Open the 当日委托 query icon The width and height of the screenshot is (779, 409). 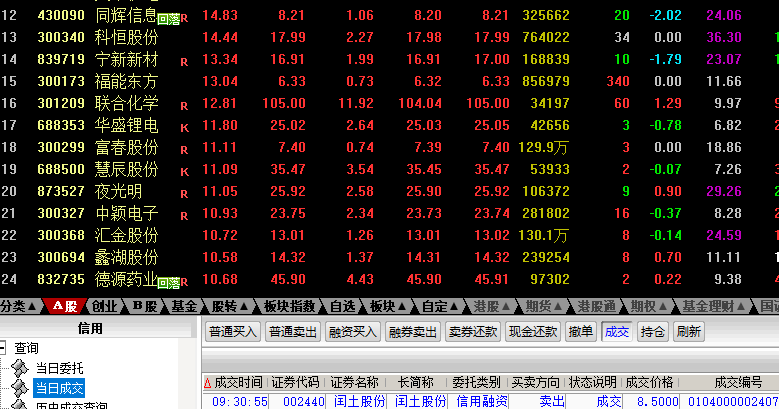tap(20, 368)
